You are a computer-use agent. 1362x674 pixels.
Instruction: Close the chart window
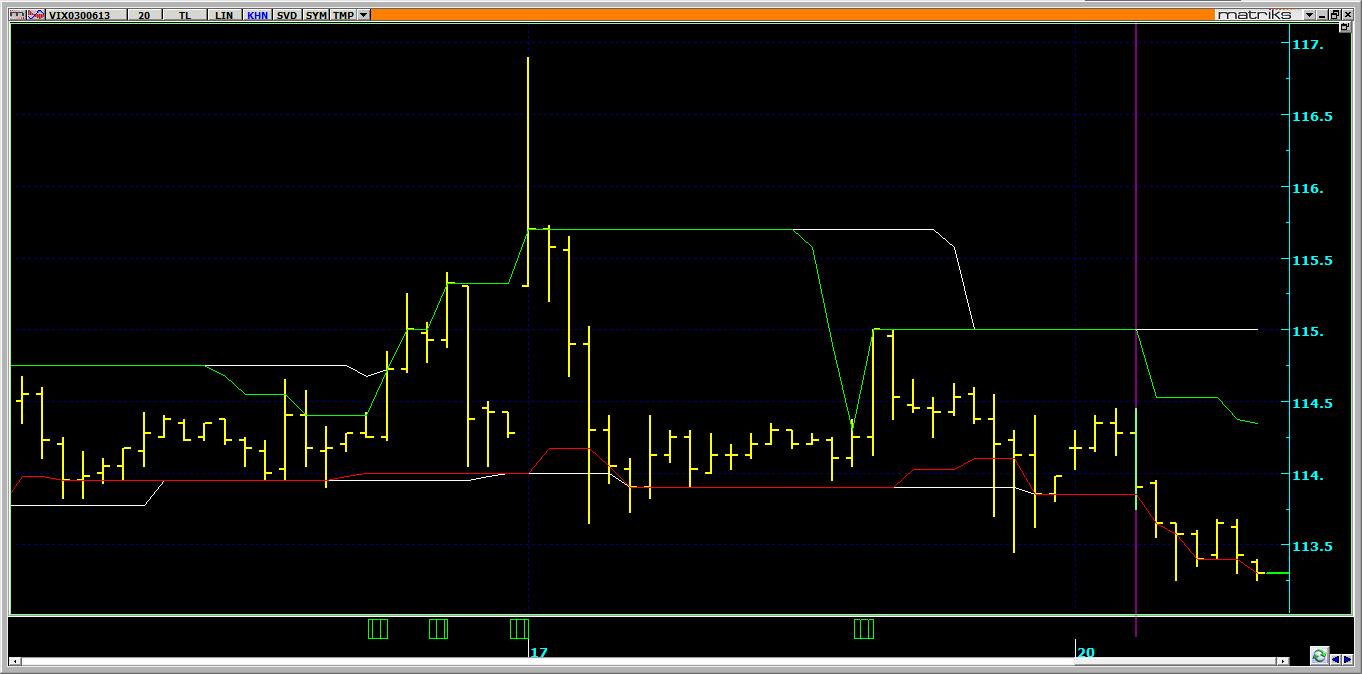coord(1347,15)
